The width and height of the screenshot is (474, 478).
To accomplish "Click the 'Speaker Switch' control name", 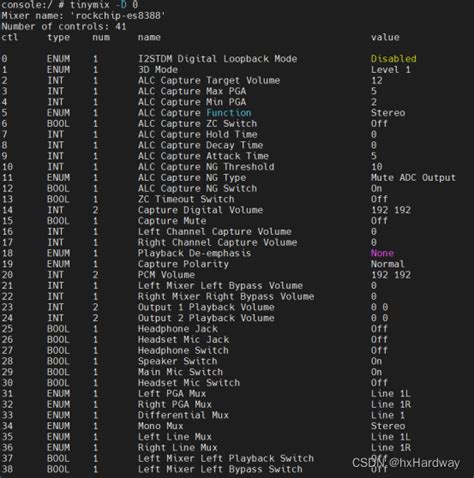I will [x=177, y=361].
